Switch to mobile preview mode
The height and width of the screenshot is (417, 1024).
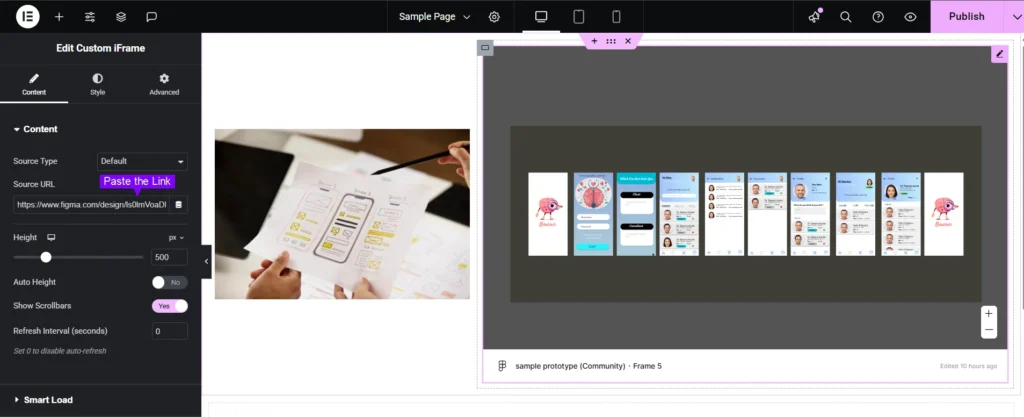(x=616, y=16)
